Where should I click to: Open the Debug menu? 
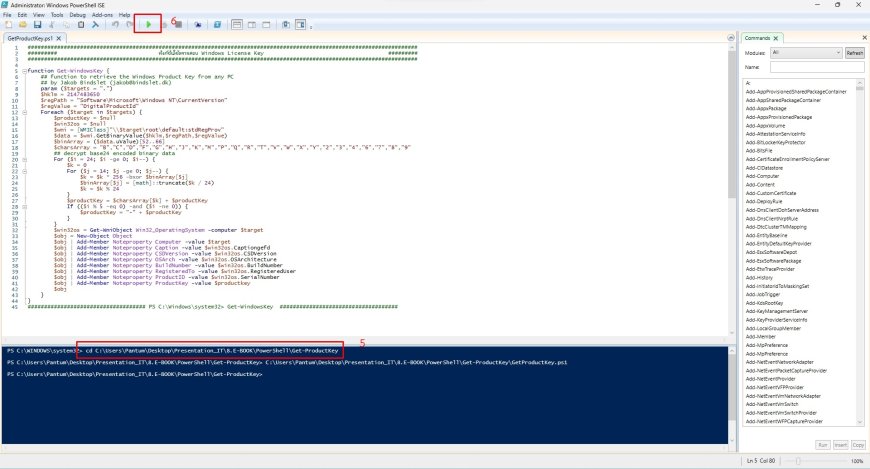[78, 15]
